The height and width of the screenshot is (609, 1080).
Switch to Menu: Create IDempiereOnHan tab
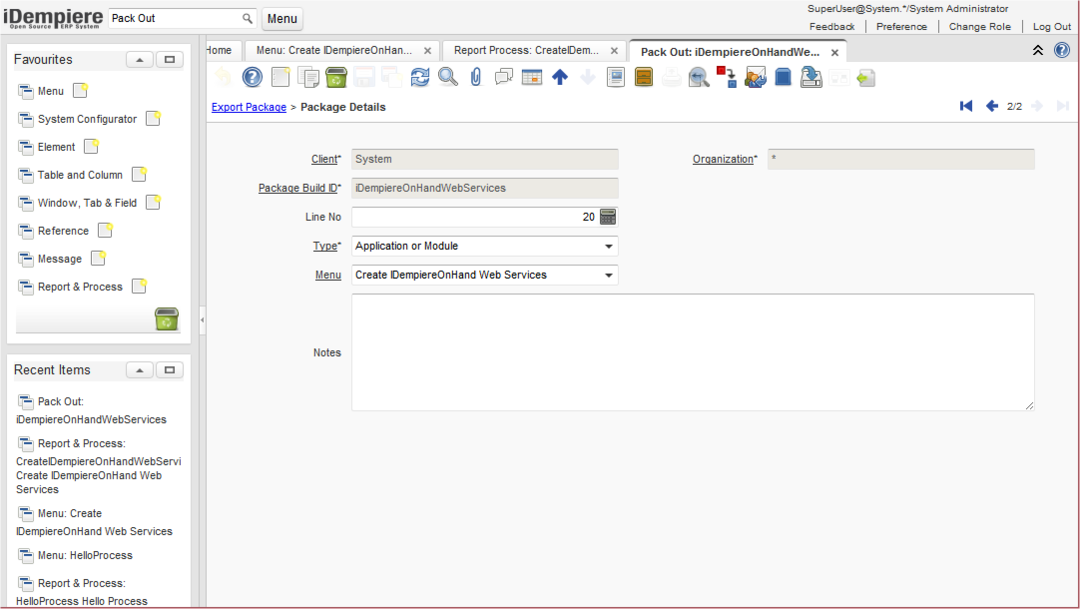[x=334, y=50]
